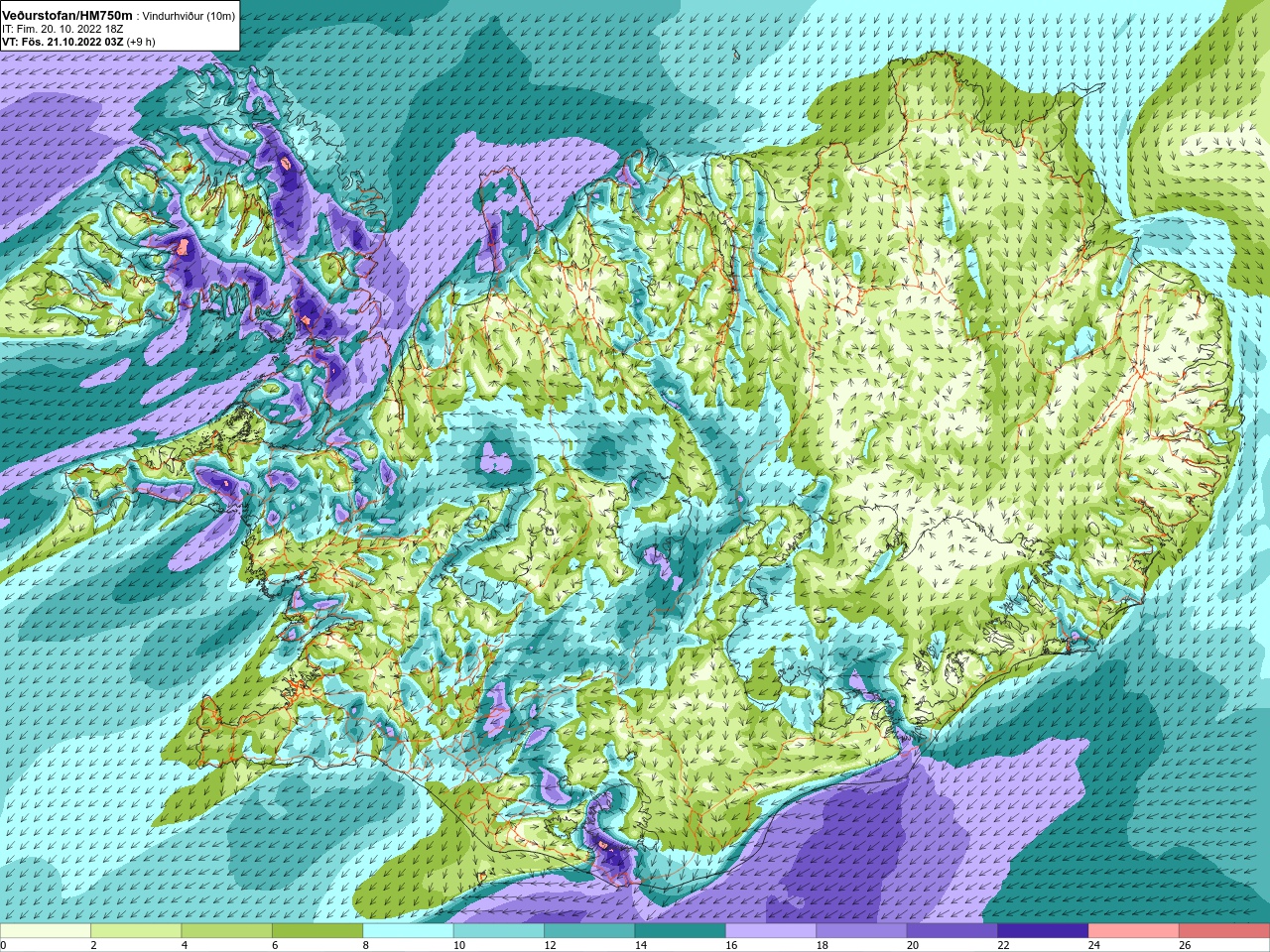Click the "Vindurhviður (10m)" label
1270x952 pixels.
[190, 16]
